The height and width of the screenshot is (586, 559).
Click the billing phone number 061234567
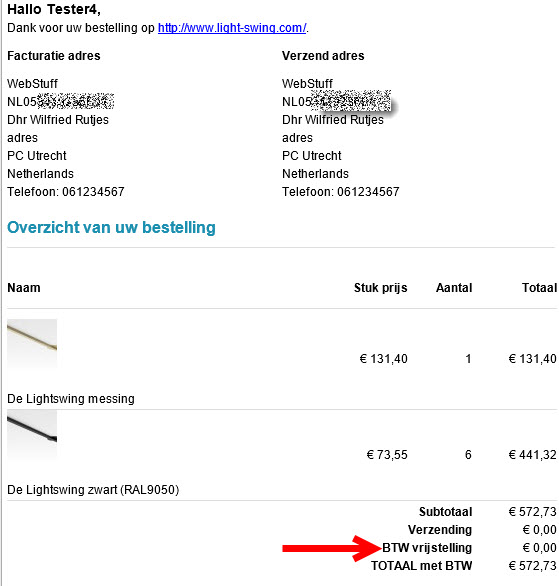pos(93,192)
